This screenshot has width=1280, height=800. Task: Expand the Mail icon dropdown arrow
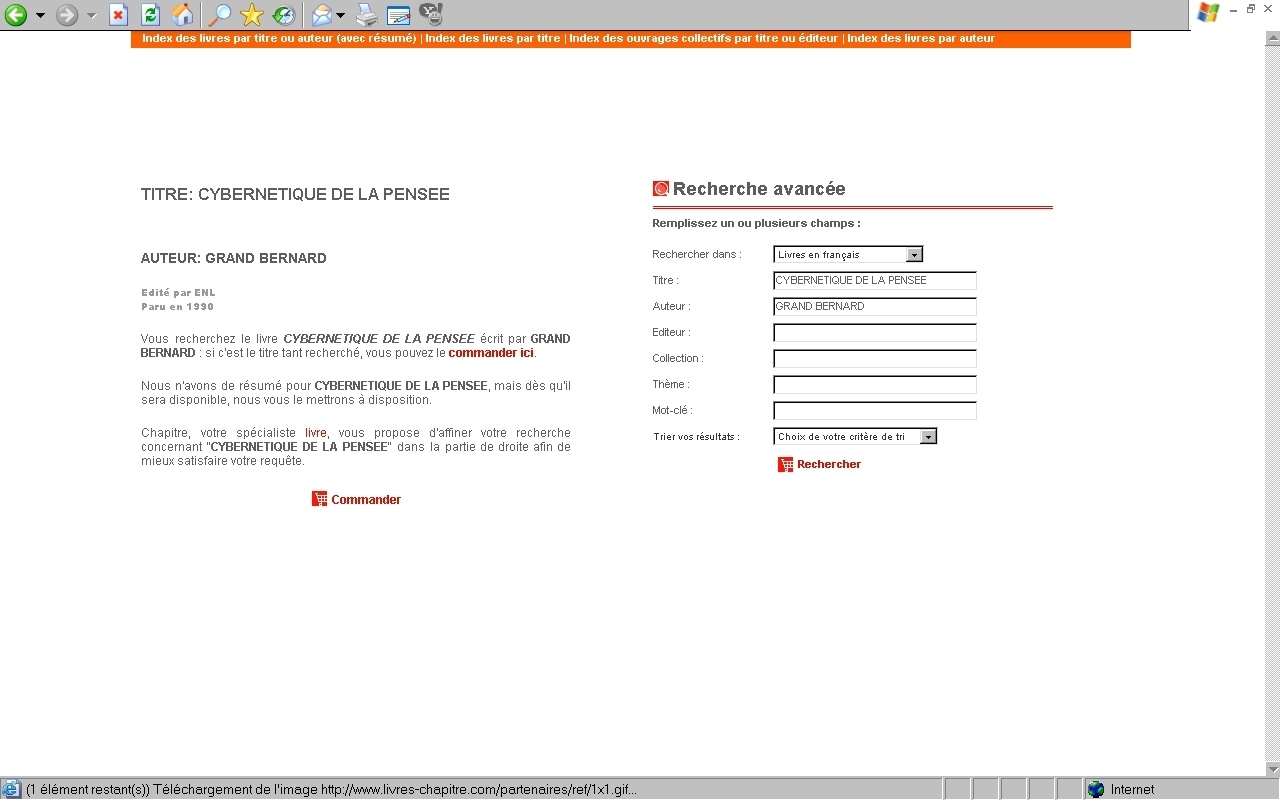coord(341,15)
